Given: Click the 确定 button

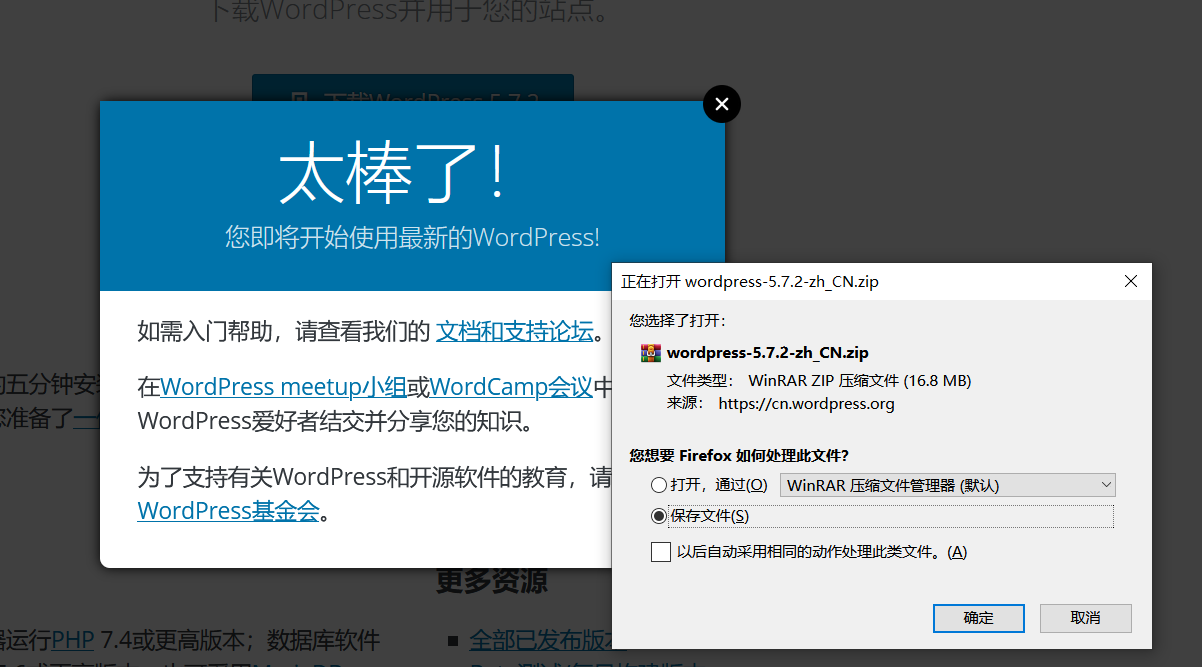Looking at the screenshot, I should click(978, 618).
